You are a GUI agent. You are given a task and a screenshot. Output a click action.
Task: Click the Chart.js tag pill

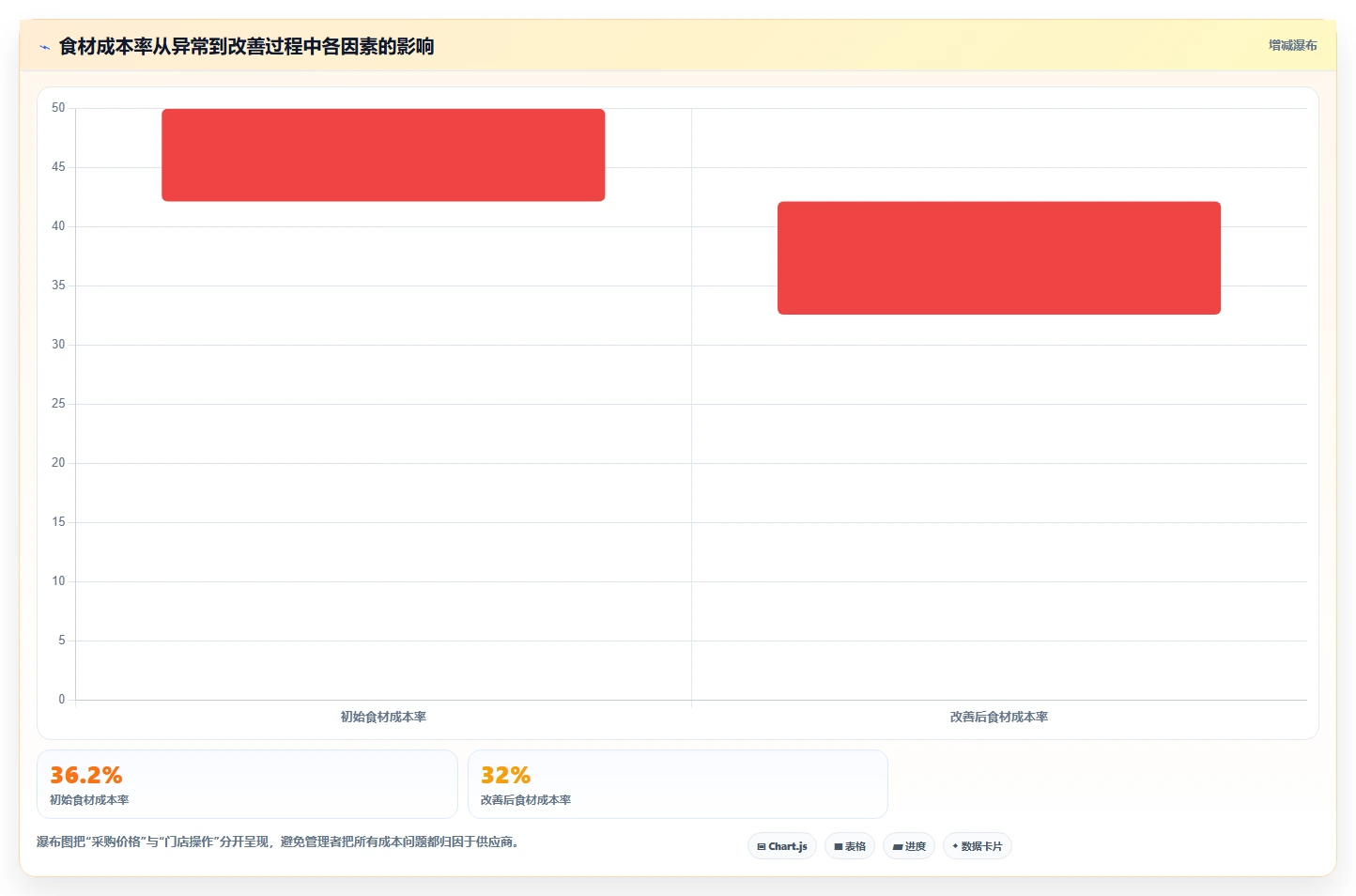tap(782, 846)
